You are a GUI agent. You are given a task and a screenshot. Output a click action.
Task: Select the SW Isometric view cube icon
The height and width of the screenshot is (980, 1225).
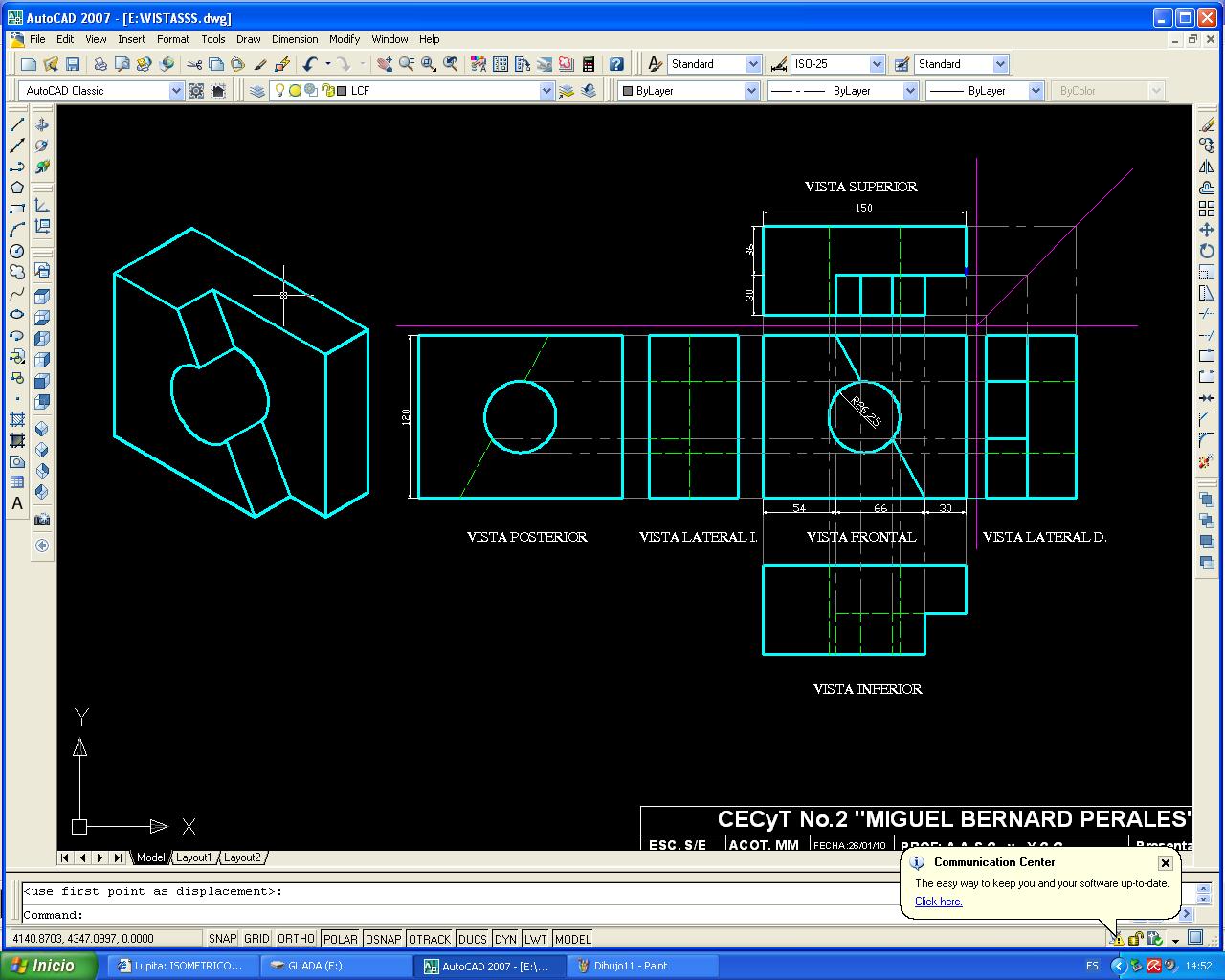42,428
